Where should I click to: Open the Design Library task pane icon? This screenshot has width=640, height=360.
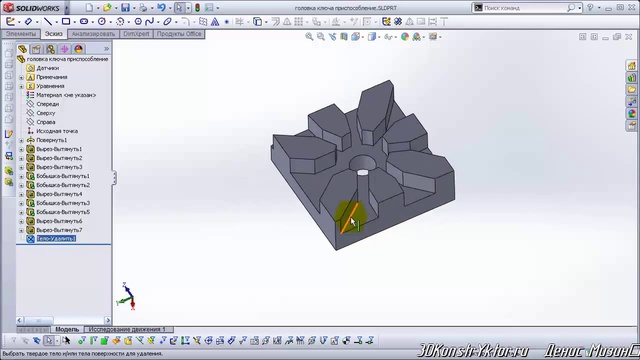631,78
